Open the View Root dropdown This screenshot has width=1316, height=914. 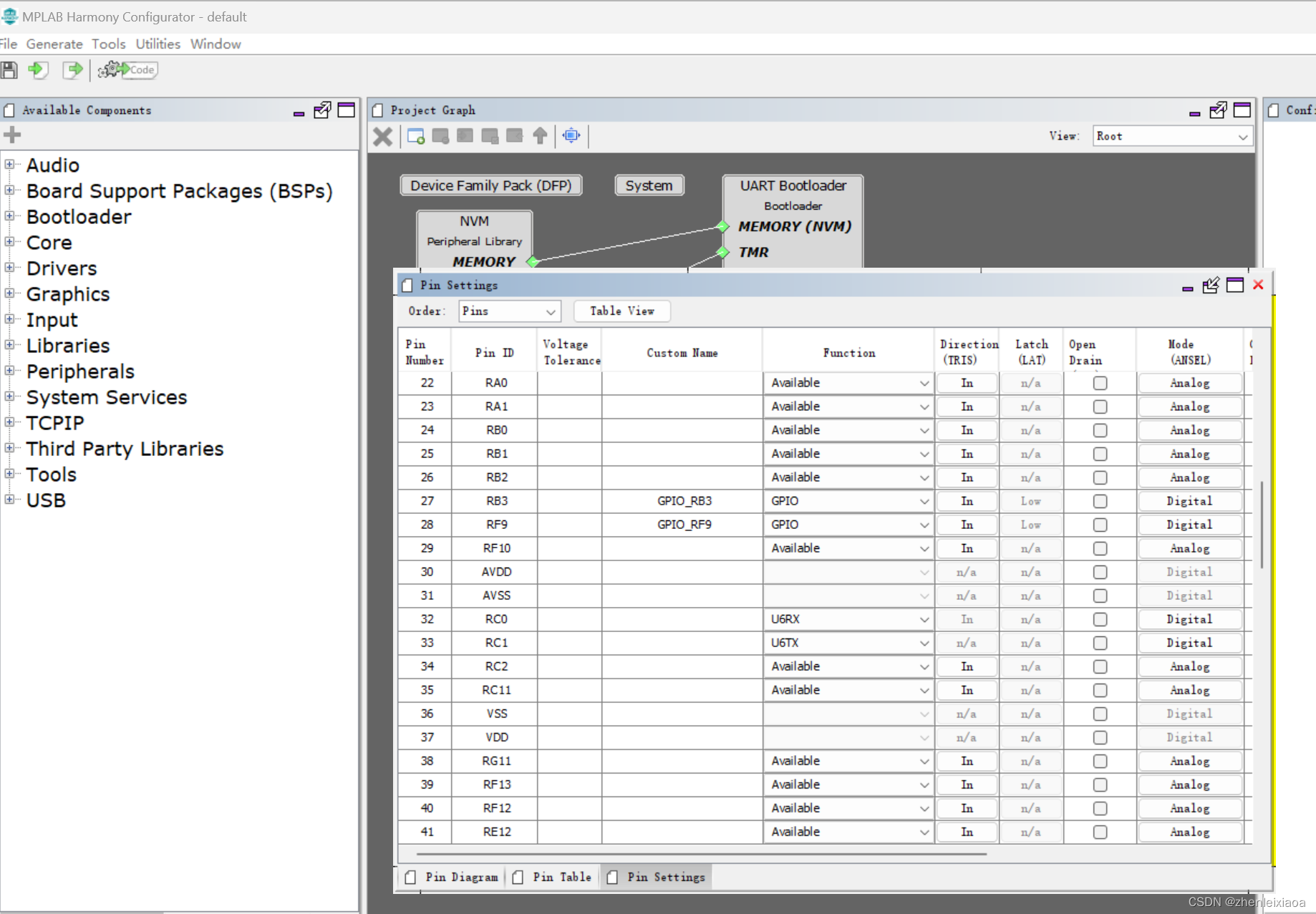coord(1172,136)
